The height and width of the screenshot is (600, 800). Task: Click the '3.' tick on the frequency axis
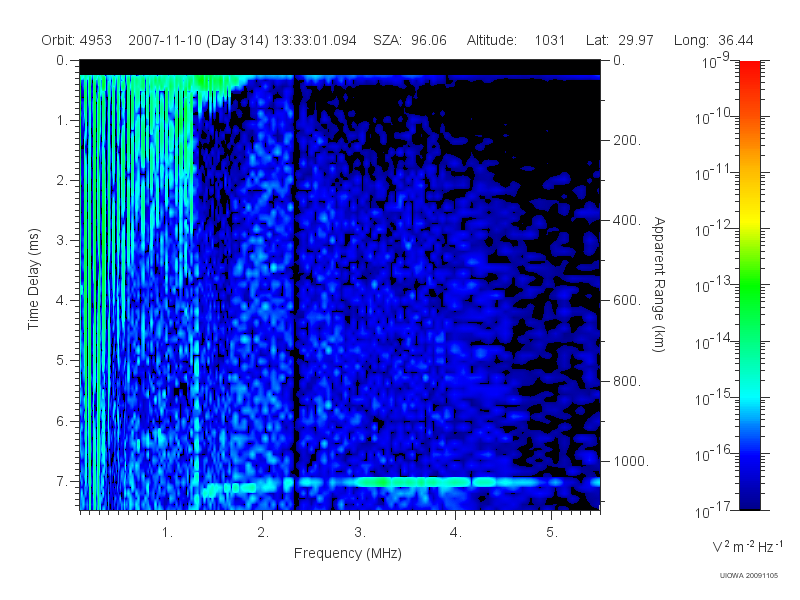[x=360, y=532]
